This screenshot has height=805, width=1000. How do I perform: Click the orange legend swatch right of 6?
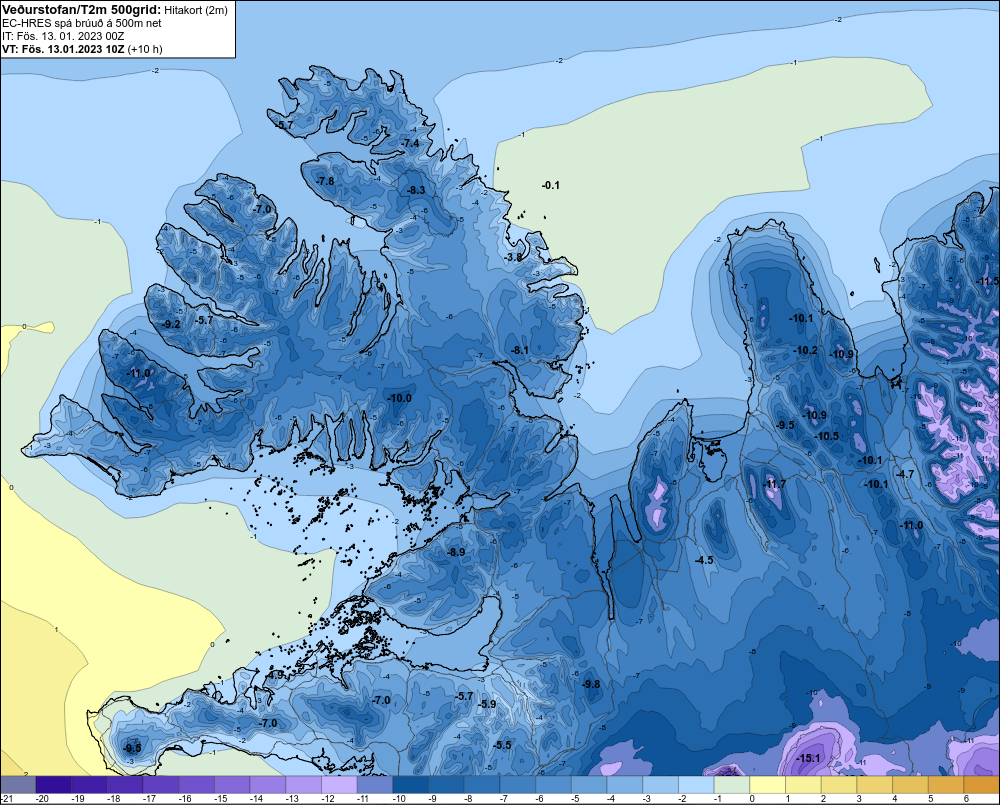[x=982, y=785]
